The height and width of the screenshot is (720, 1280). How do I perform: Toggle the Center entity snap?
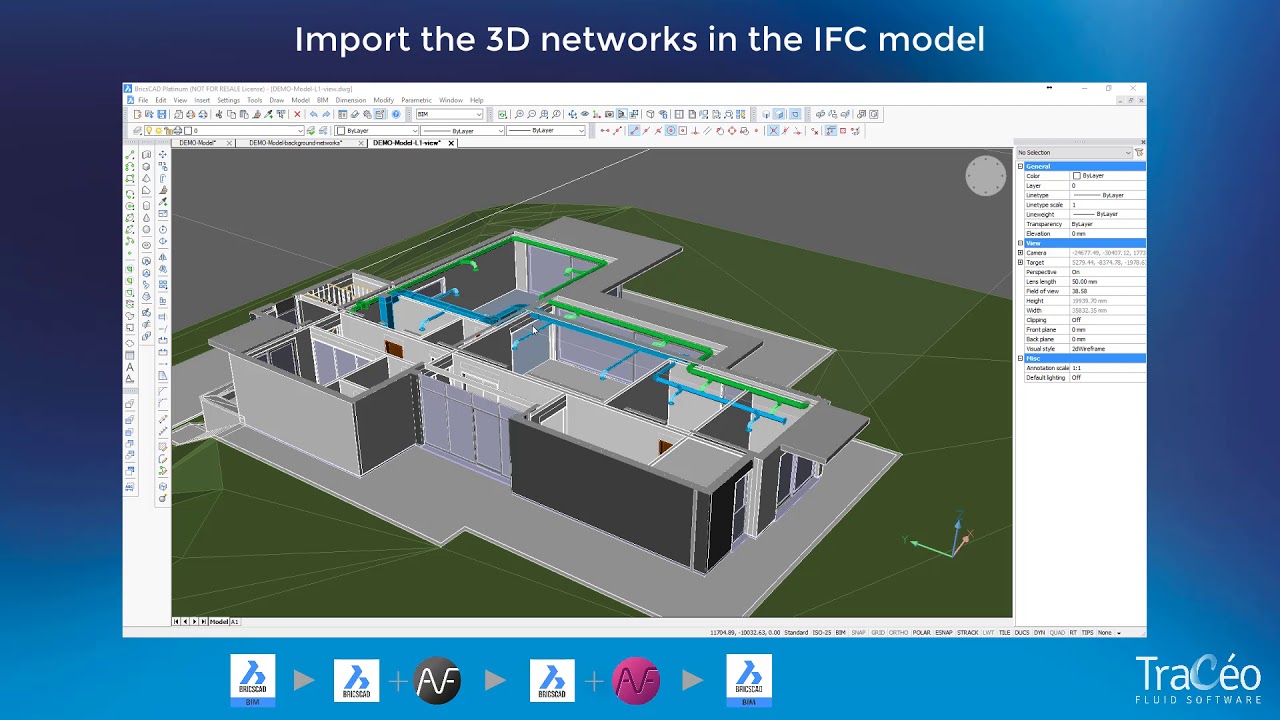[x=670, y=130]
